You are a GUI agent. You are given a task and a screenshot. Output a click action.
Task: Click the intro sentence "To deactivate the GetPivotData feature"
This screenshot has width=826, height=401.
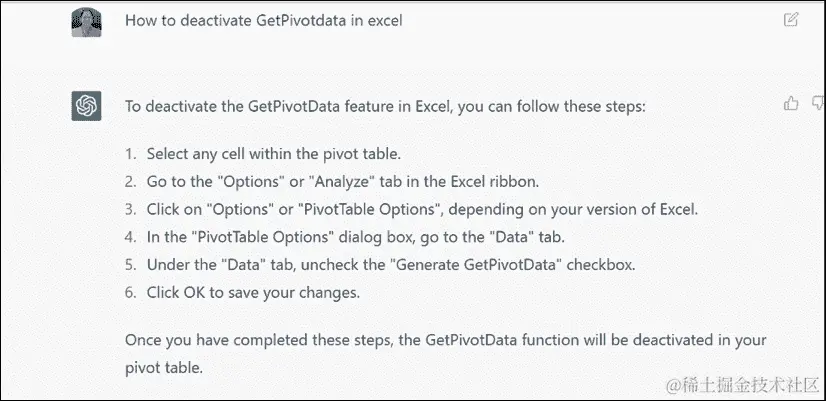click(385, 107)
